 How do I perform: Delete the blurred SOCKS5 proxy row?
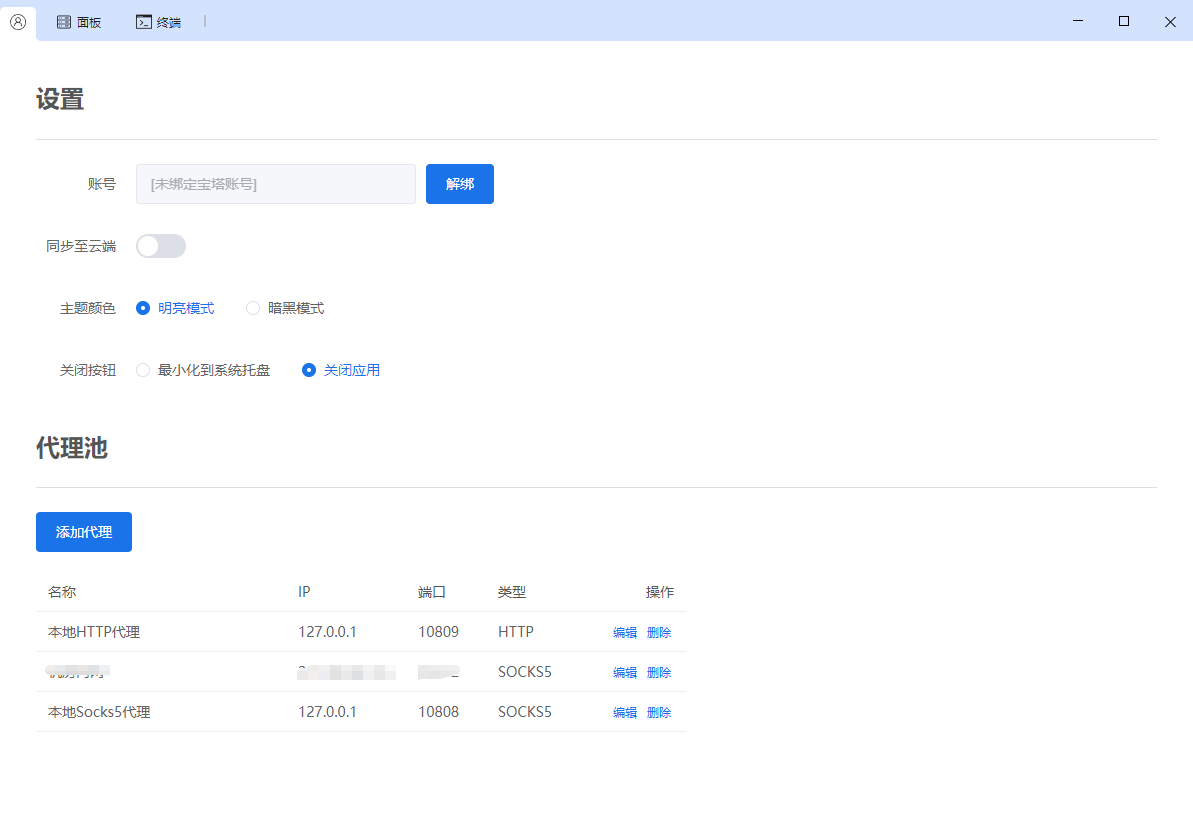(x=658, y=671)
